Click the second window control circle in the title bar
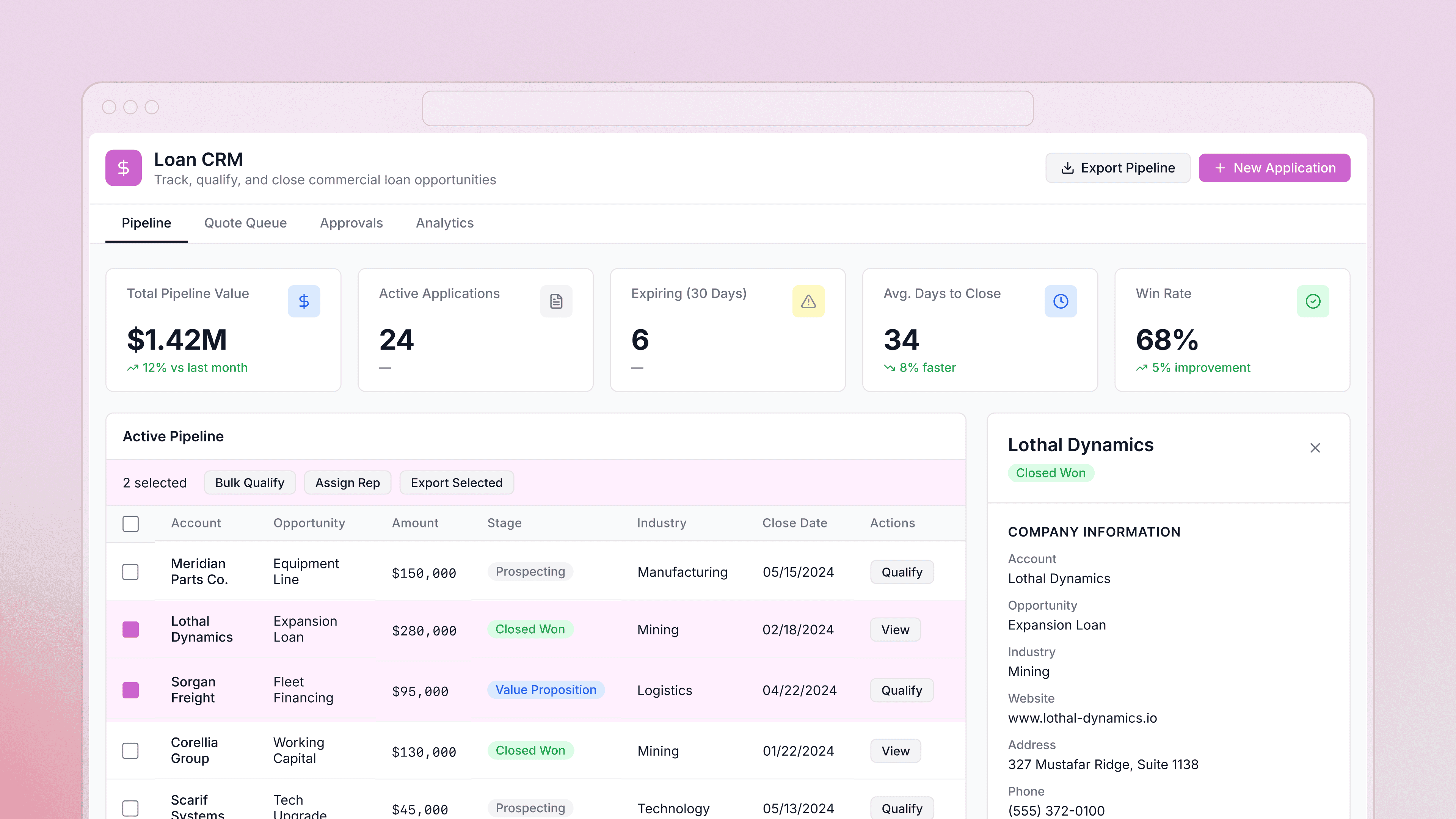 click(130, 107)
